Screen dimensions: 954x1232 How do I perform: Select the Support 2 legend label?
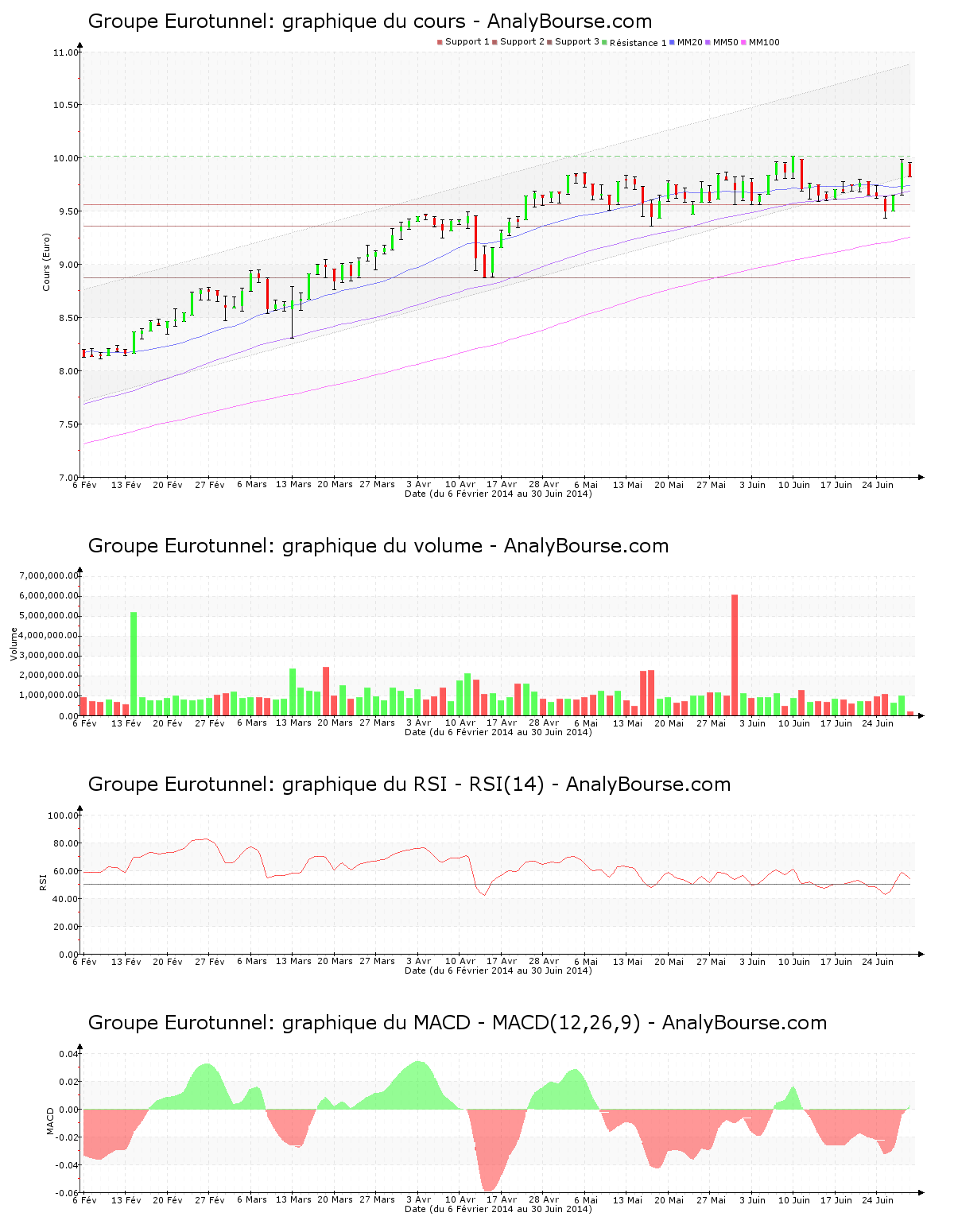coord(522,42)
